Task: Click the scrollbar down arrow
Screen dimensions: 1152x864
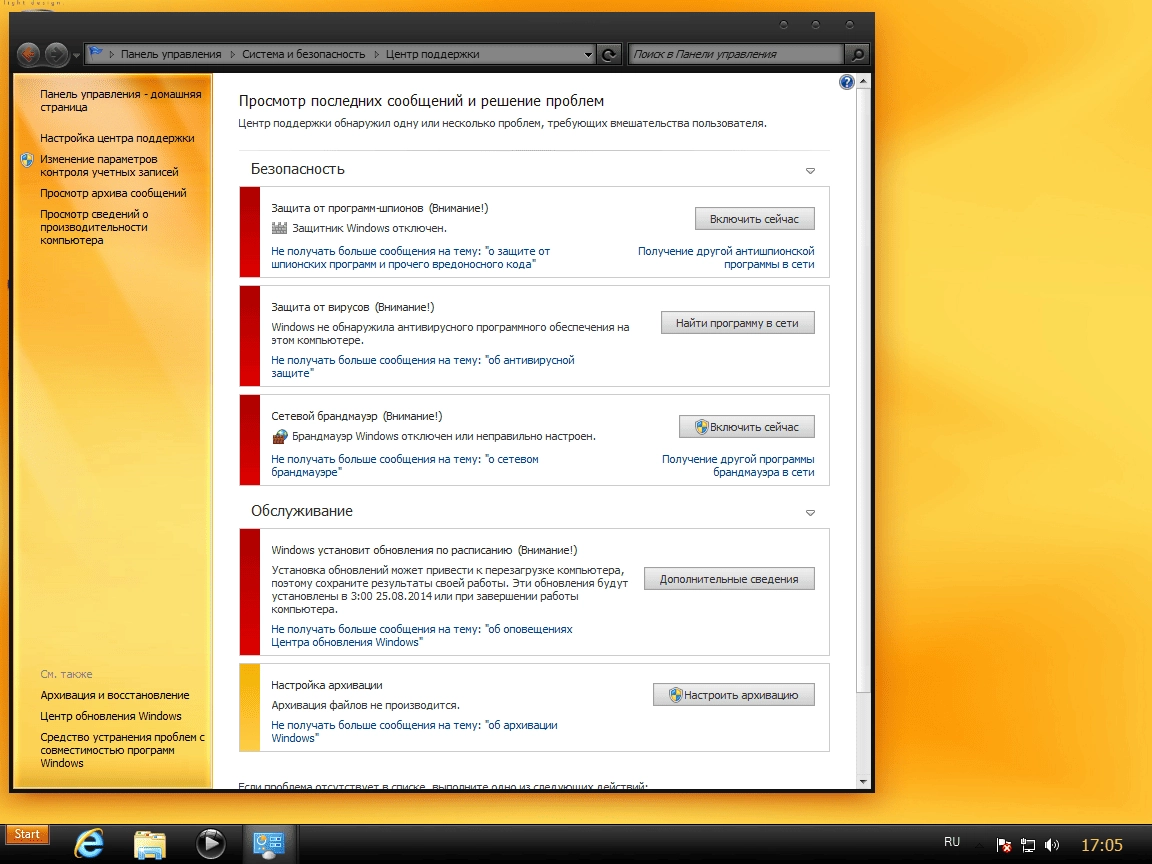Action: [x=863, y=782]
